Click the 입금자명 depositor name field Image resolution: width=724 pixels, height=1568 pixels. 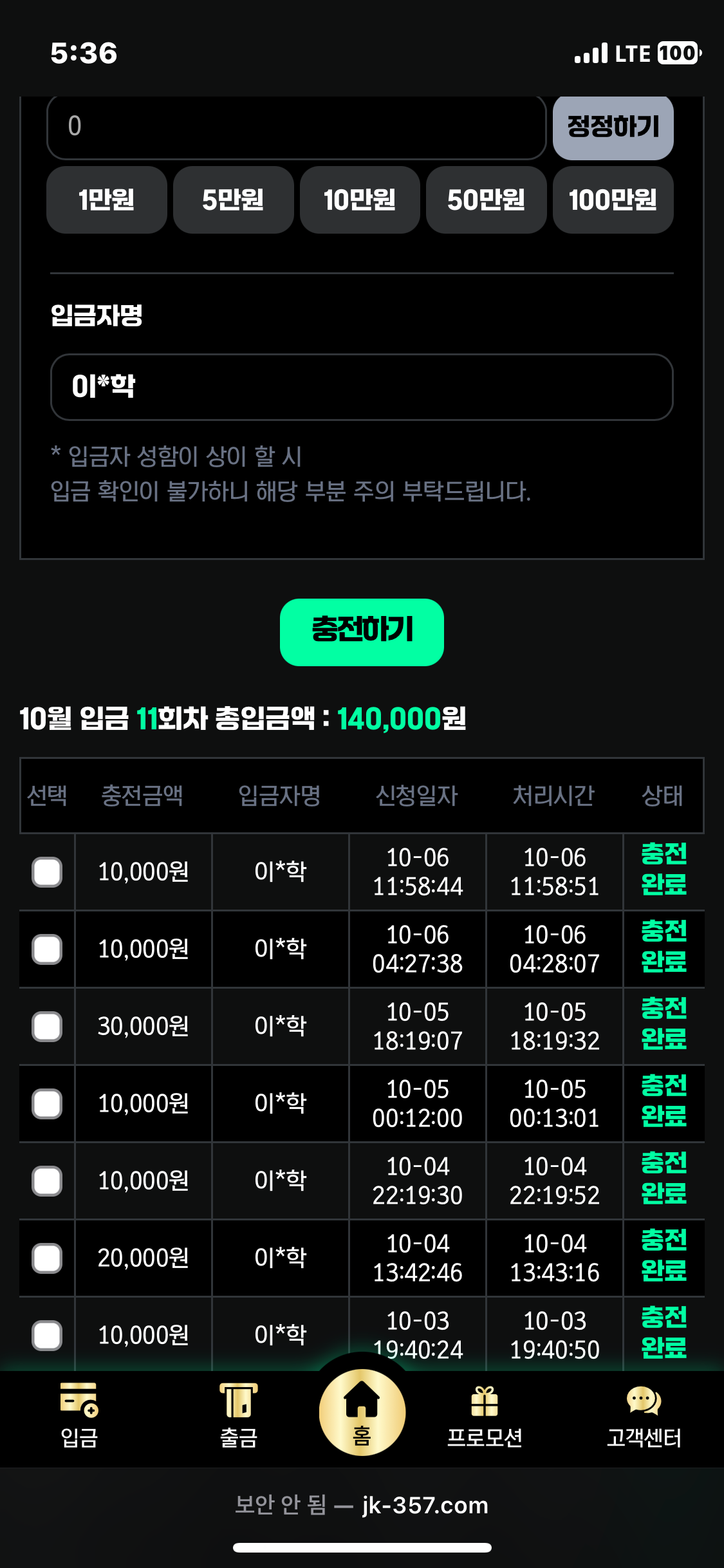362,387
